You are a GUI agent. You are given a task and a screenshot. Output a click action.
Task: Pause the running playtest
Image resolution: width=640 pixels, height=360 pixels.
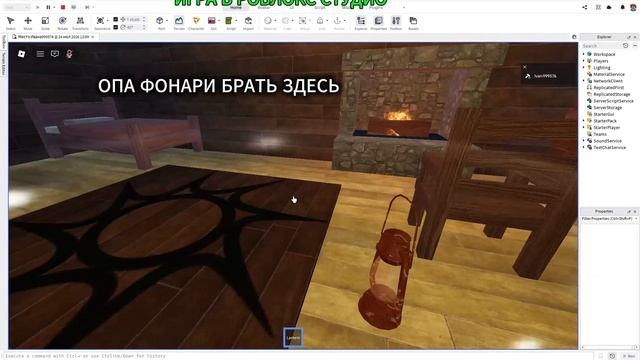(48, 7)
